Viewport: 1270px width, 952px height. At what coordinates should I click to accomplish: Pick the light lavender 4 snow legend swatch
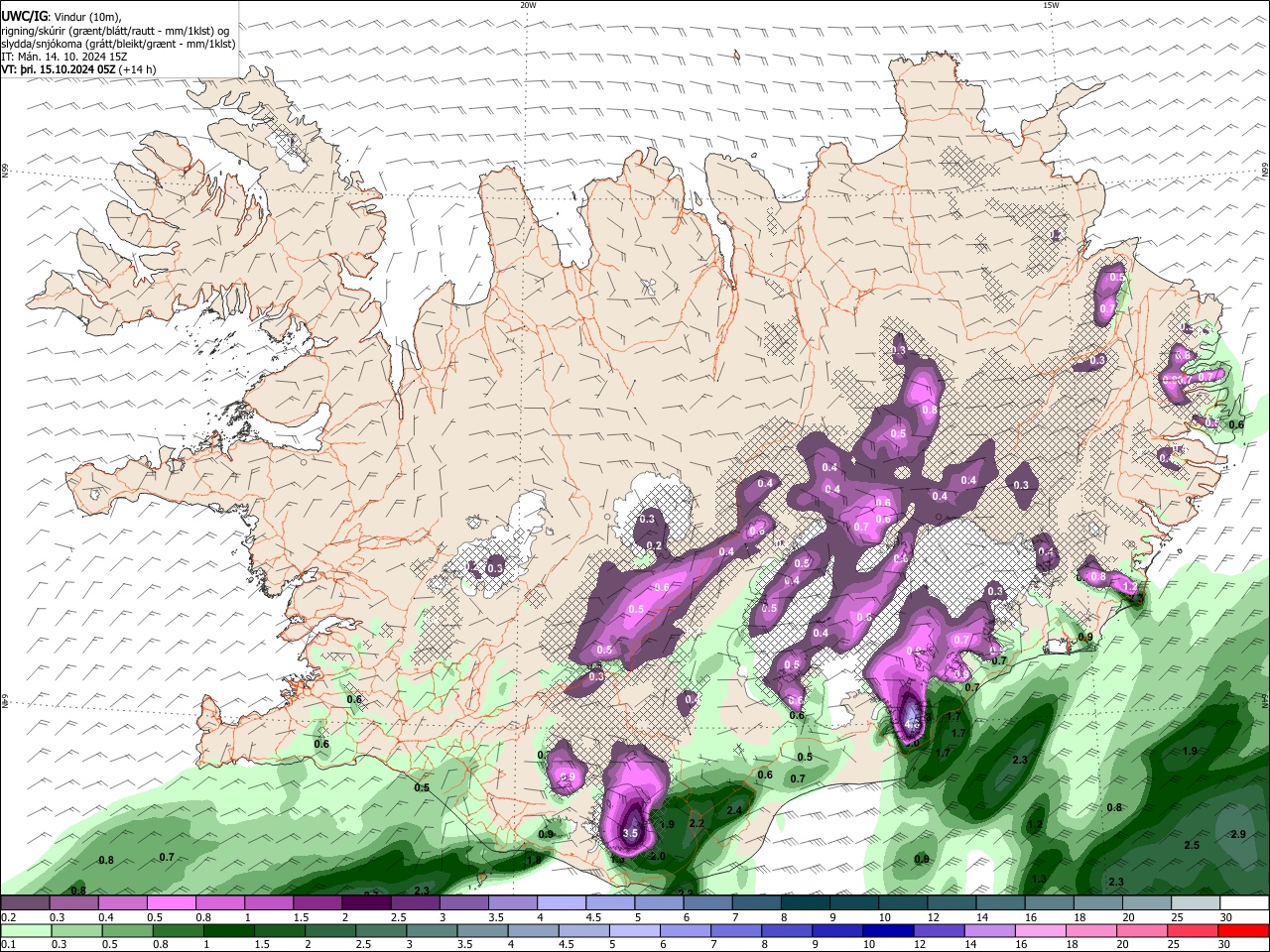[562, 903]
